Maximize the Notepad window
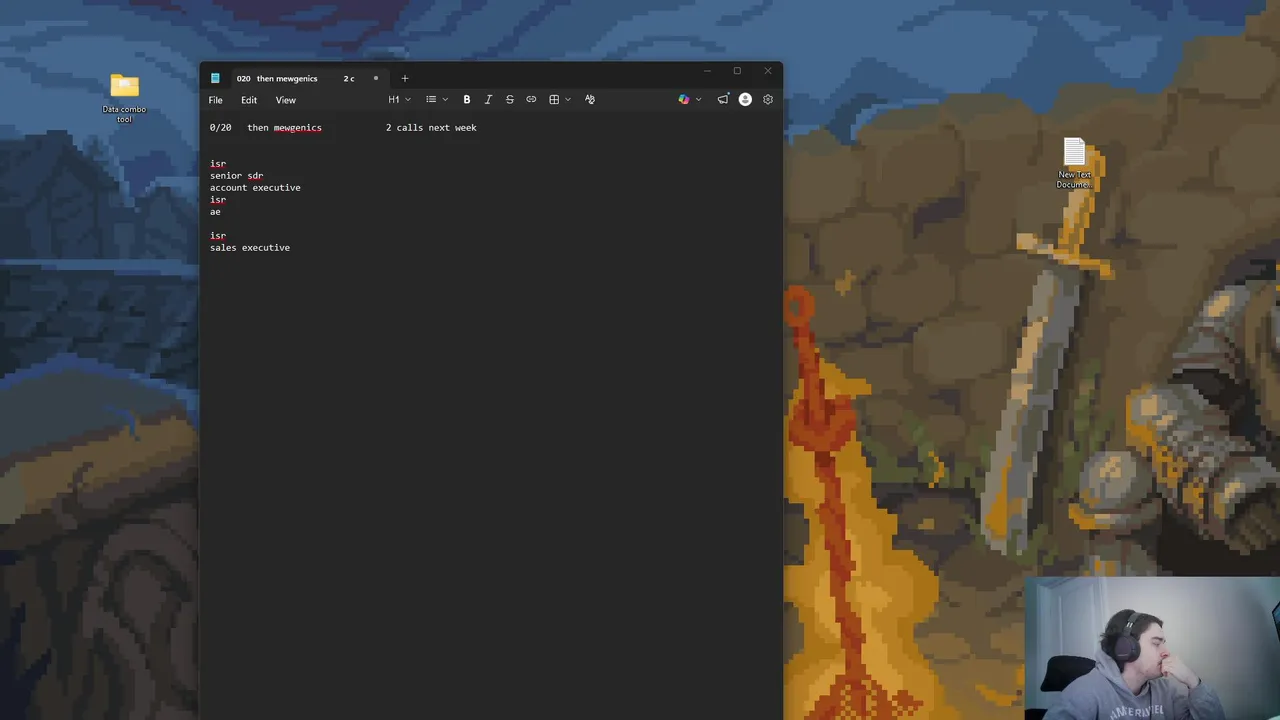 737,71
